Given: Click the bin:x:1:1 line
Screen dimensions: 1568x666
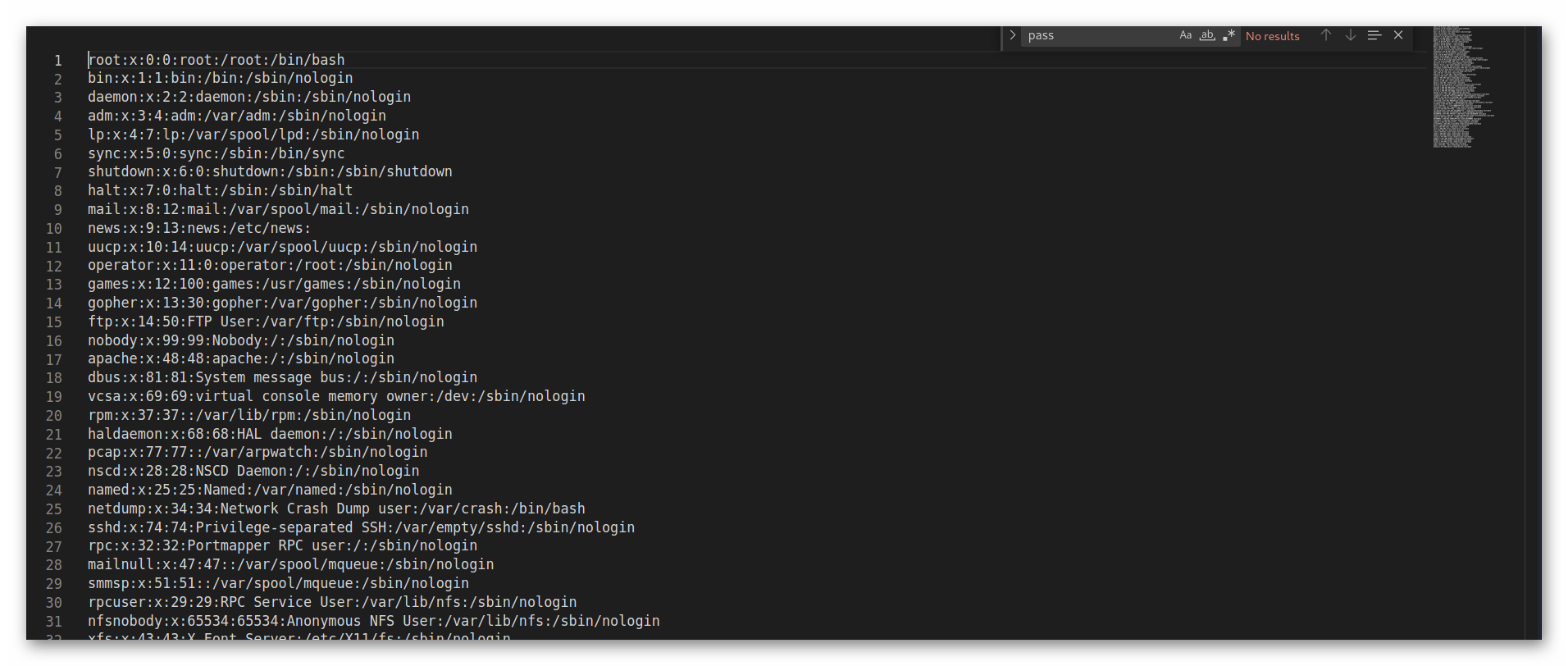Looking at the screenshot, I should [x=221, y=78].
